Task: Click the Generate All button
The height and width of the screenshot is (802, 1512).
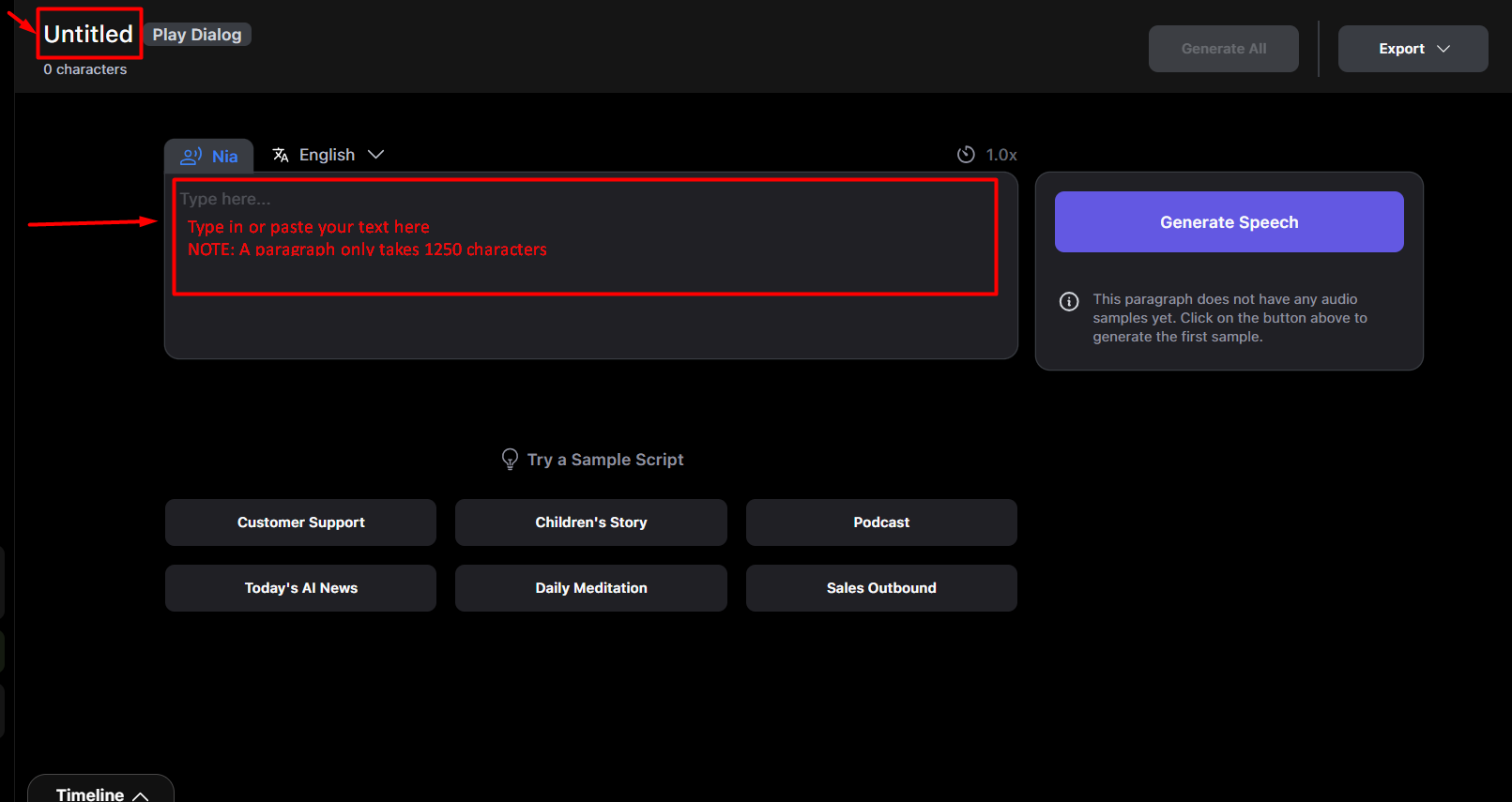Action: [x=1224, y=49]
